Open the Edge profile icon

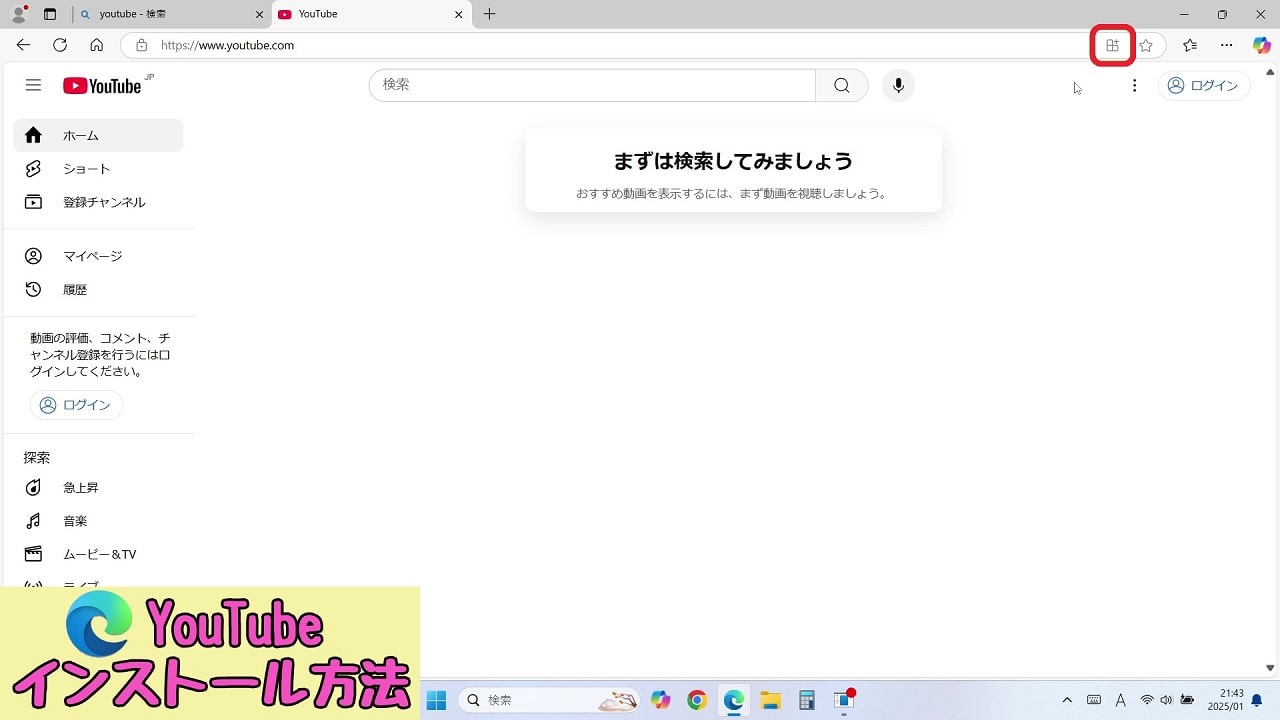click(19, 14)
